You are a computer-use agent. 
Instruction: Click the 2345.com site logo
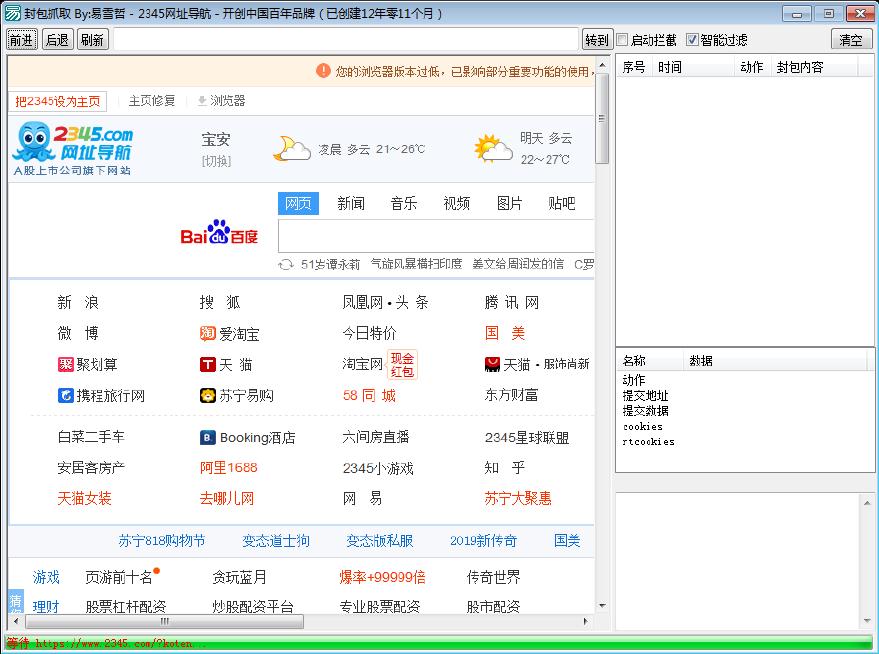pyautogui.click(x=73, y=149)
